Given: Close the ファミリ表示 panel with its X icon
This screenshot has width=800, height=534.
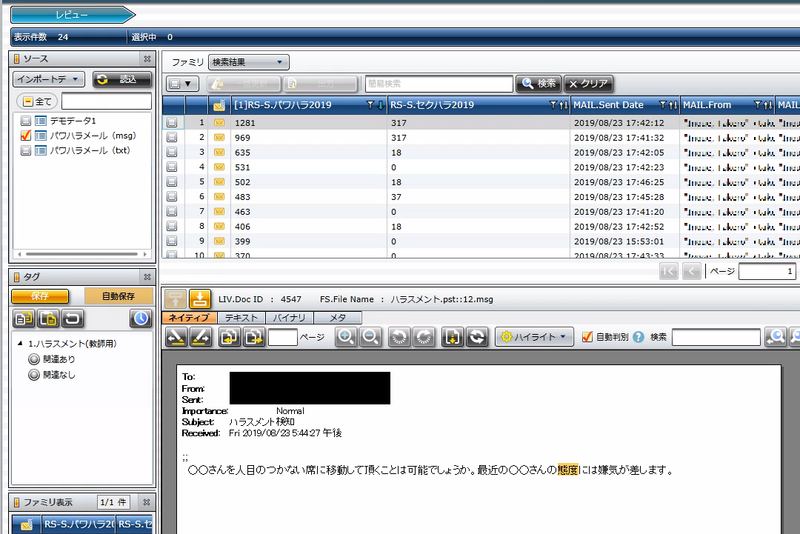Looking at the screenshot, I should (146, 502).
